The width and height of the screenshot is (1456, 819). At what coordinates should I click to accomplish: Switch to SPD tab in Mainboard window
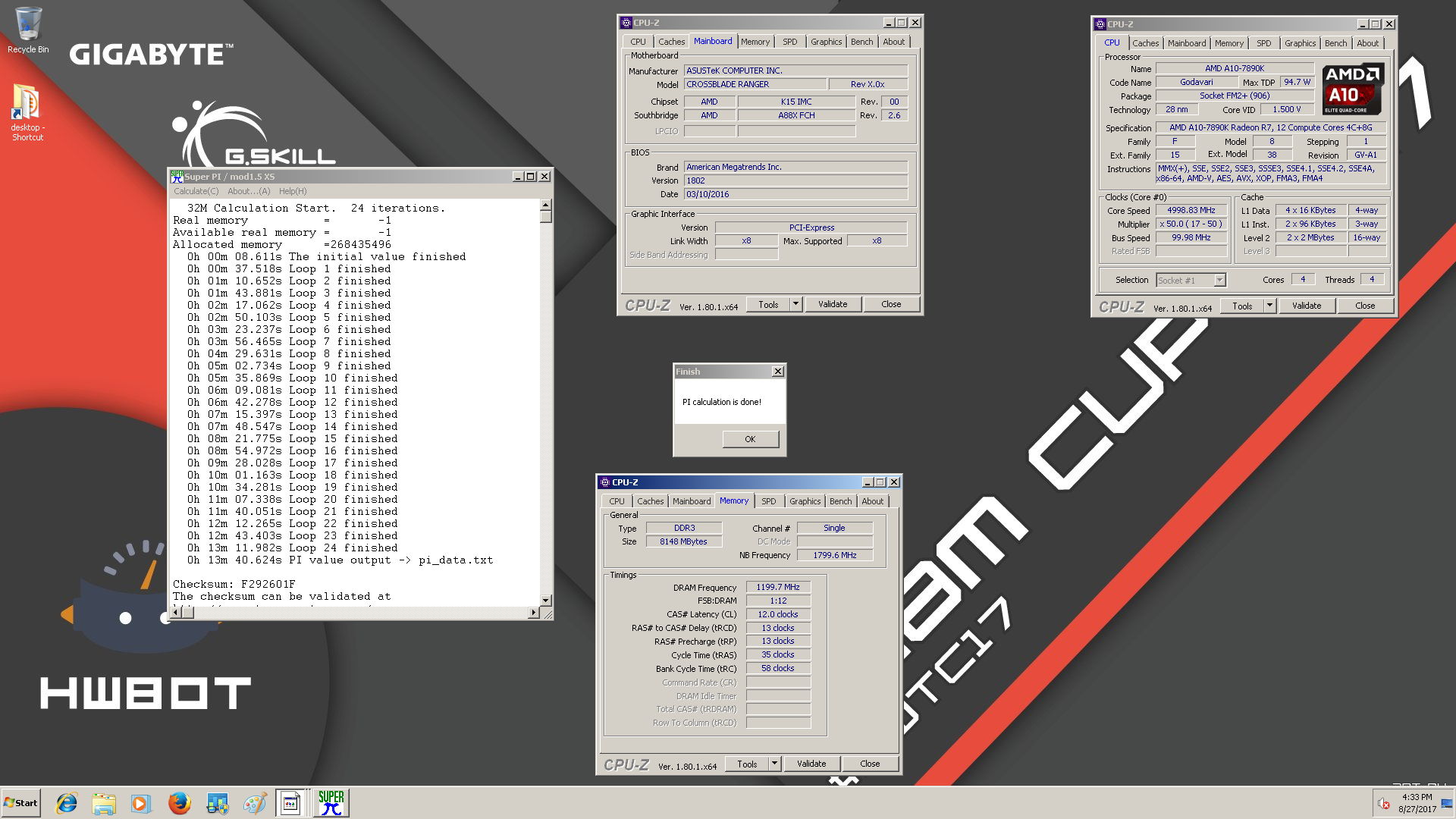pos(790,42)
